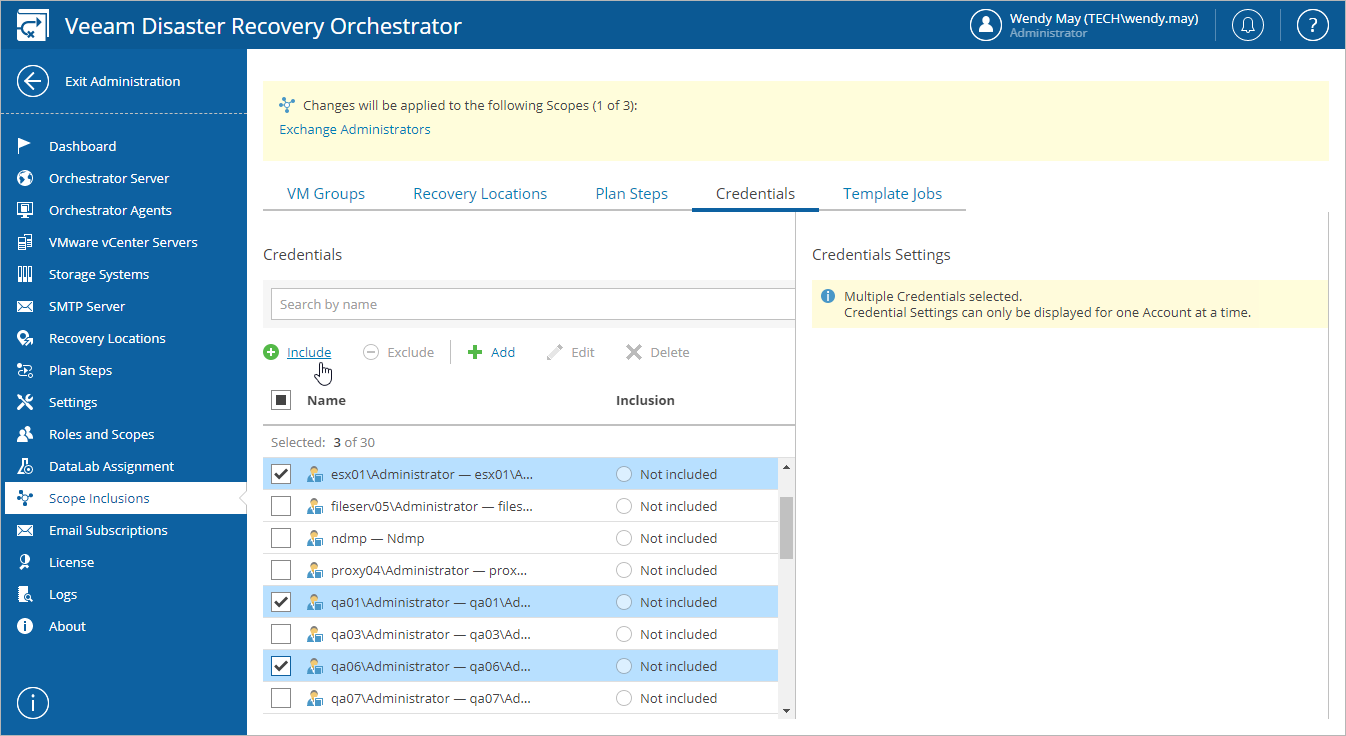The height and width of the screenshot is (736, 1346).
Task: Click the Add button label
Action: click(x=503, y=352)
